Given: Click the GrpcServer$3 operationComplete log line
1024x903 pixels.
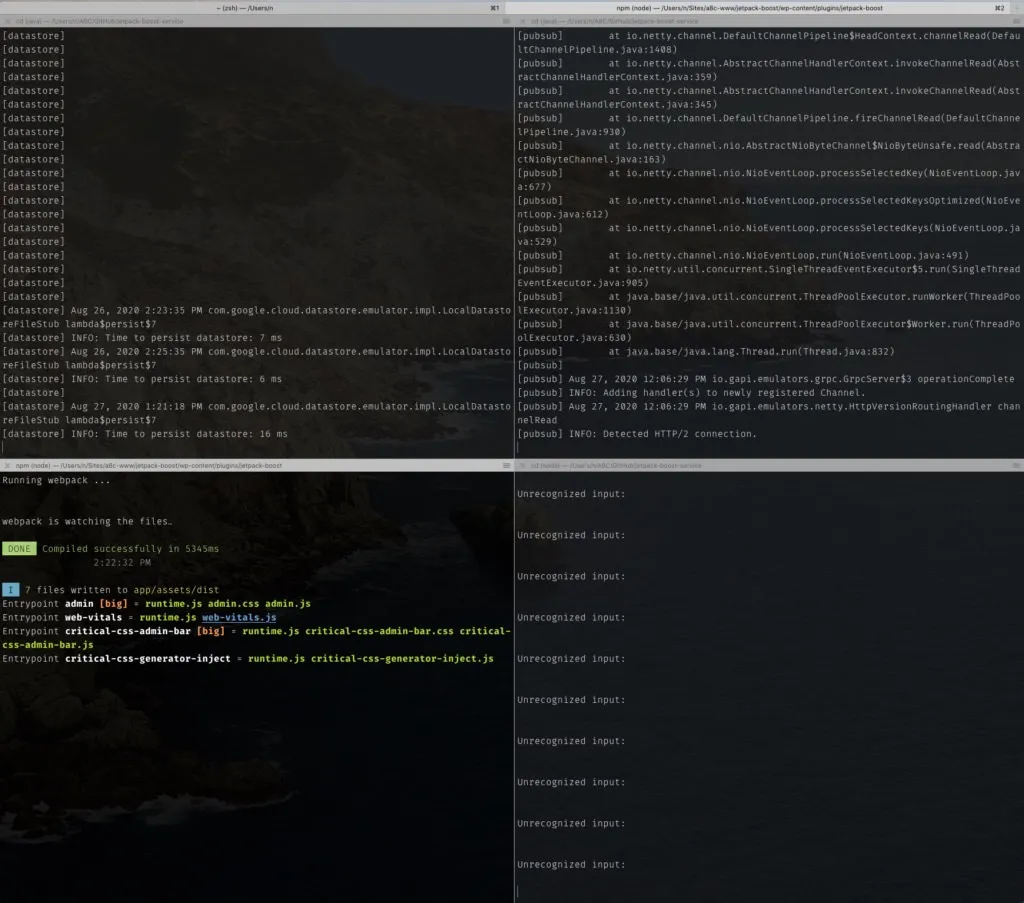Looking at the screenshot, I should tap(766, 379).
